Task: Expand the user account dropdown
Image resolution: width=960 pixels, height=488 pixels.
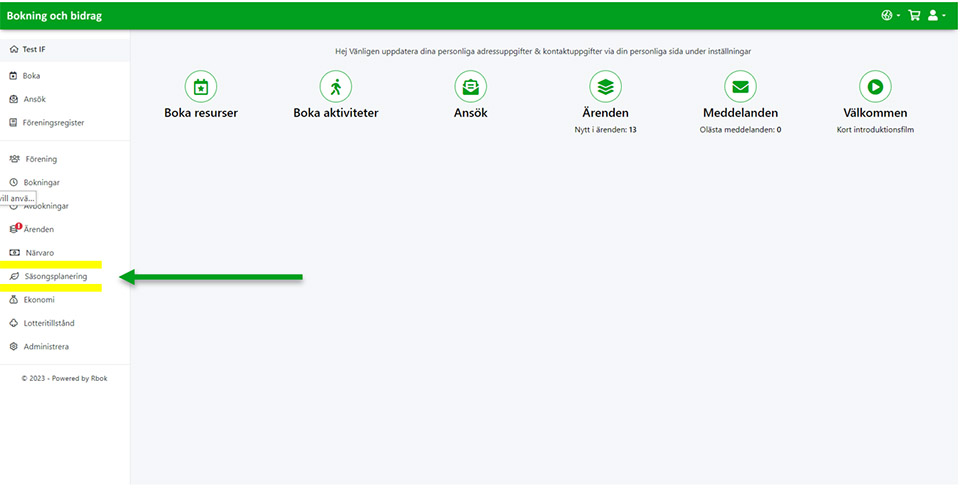Action: [936, 15]
